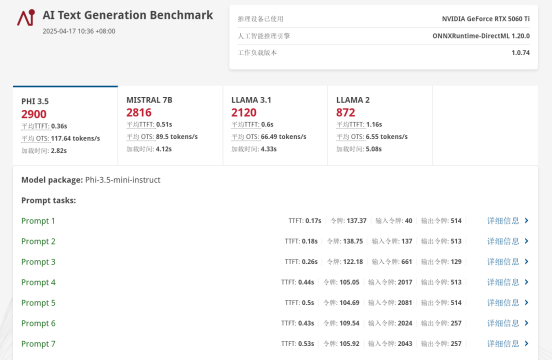The width and height of the screenshot is (553, 361).
Task: Click Prompt 2 token rate 138.75 value
Action: (353, 241)
